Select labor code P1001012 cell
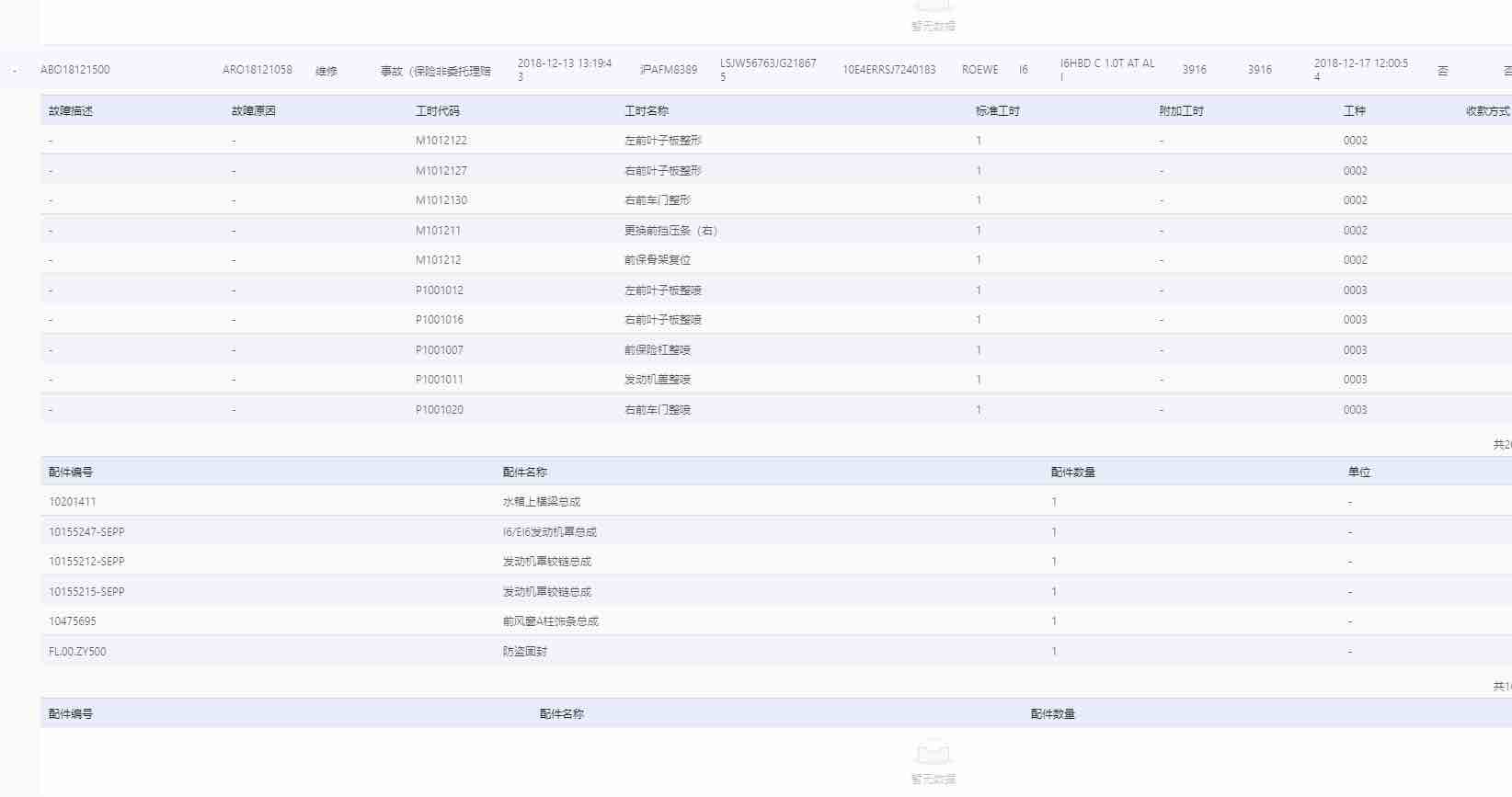 pos(440,290)
